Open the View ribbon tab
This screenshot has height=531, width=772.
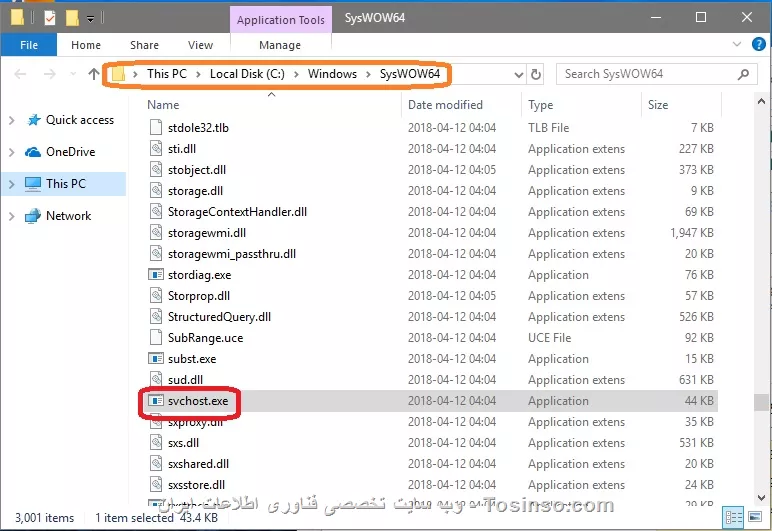pos(200,45)
